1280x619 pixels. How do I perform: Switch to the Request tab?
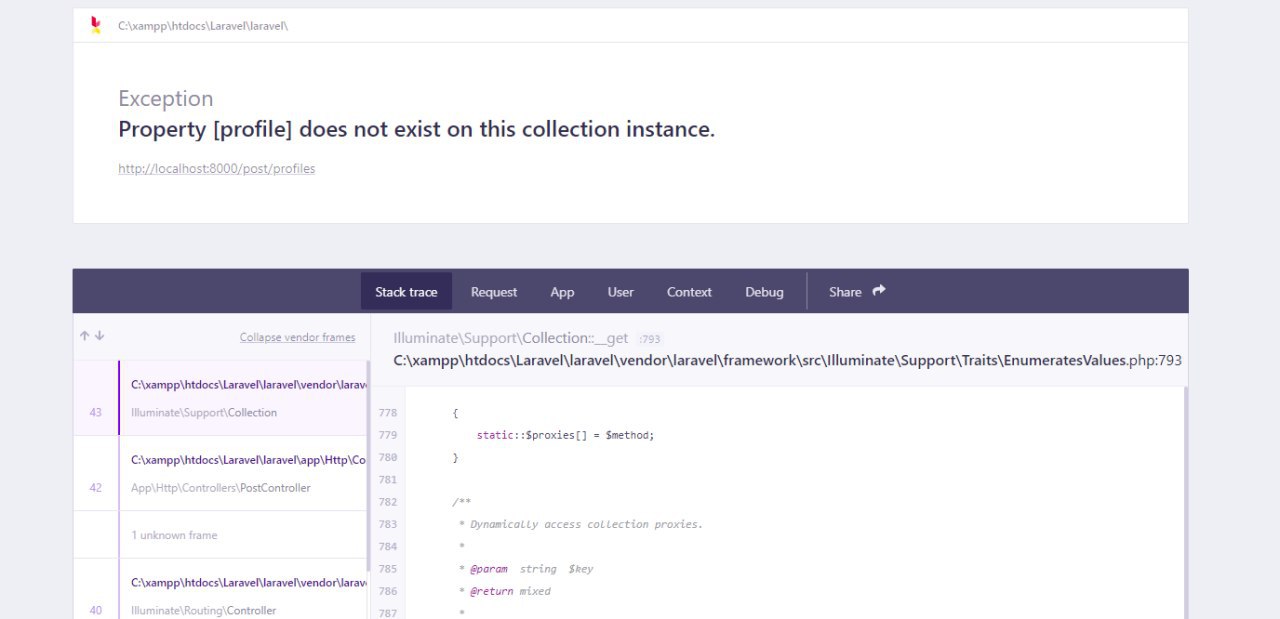(x=494, y=292)
